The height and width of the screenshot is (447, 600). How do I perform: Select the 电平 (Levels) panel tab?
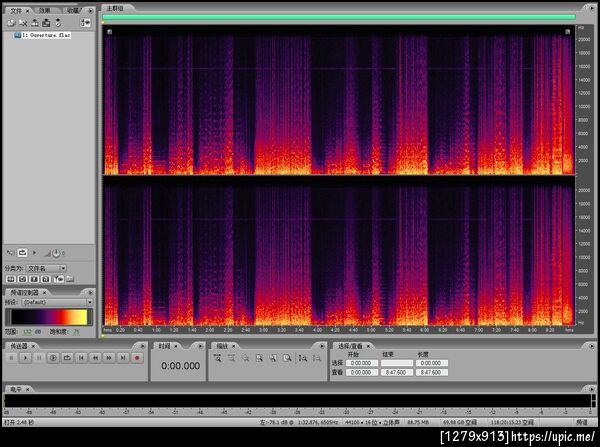[16, 389]
